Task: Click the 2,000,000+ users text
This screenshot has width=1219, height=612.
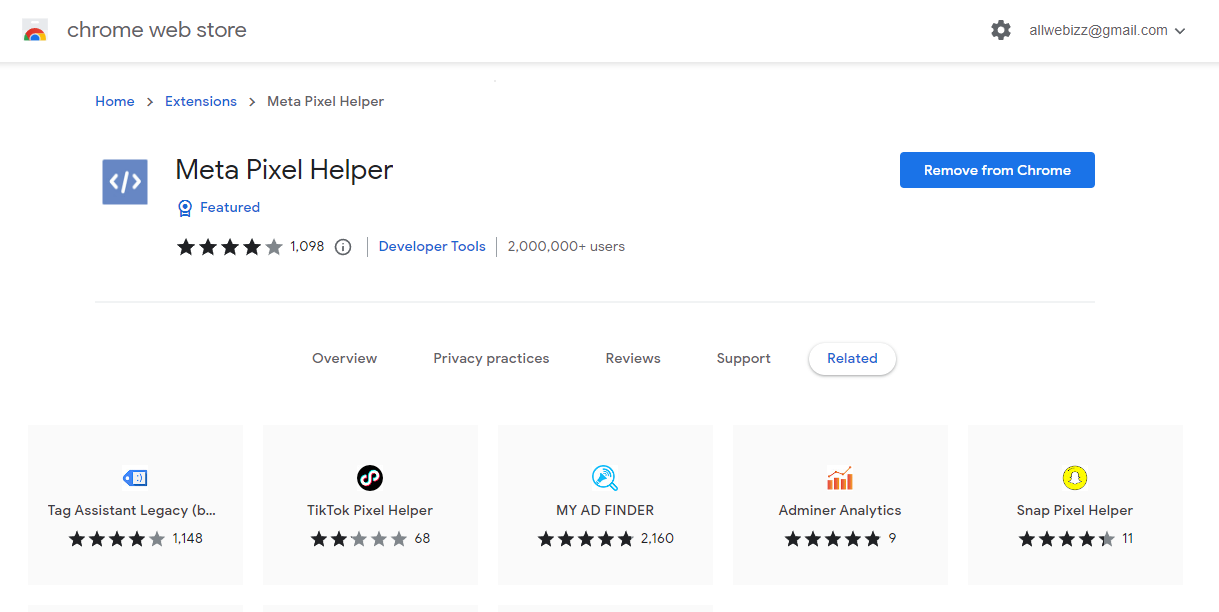Action: (x=566, y=246)
